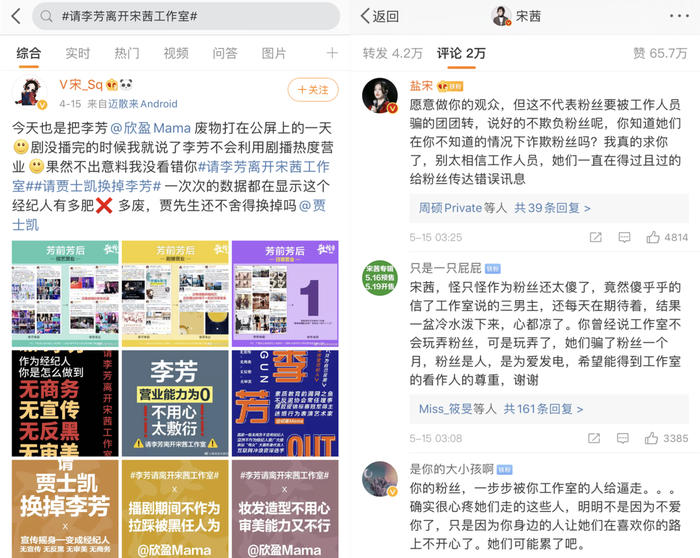Click the magnifier icon in the search field

point(47,17)
